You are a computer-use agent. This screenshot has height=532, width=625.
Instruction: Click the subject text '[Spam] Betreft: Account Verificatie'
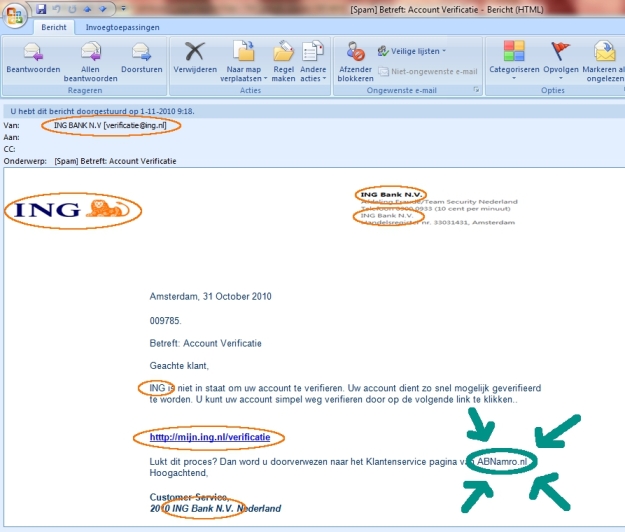click(115, 161)
